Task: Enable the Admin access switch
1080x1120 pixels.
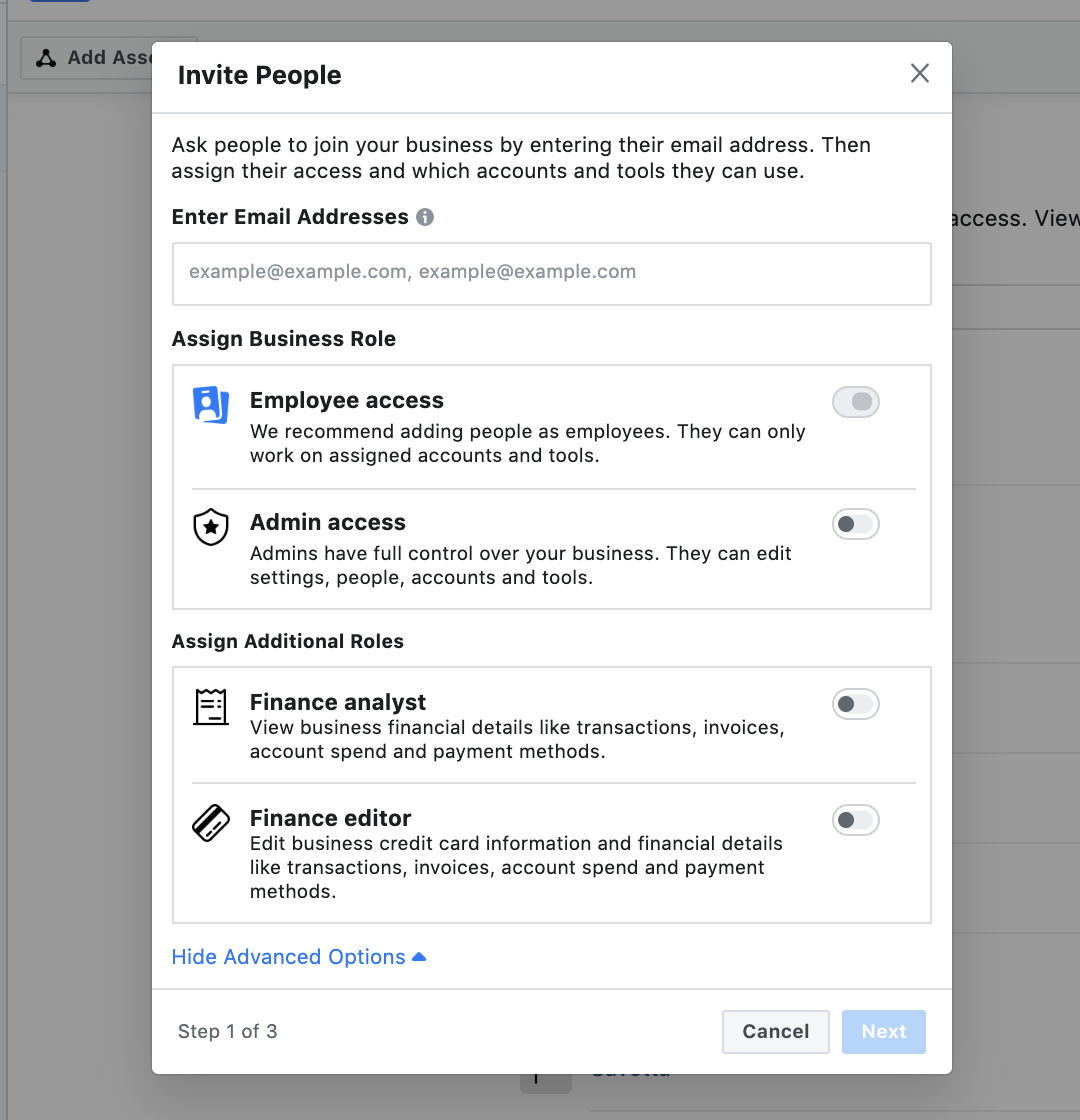Action: click(x=855, y=524)
